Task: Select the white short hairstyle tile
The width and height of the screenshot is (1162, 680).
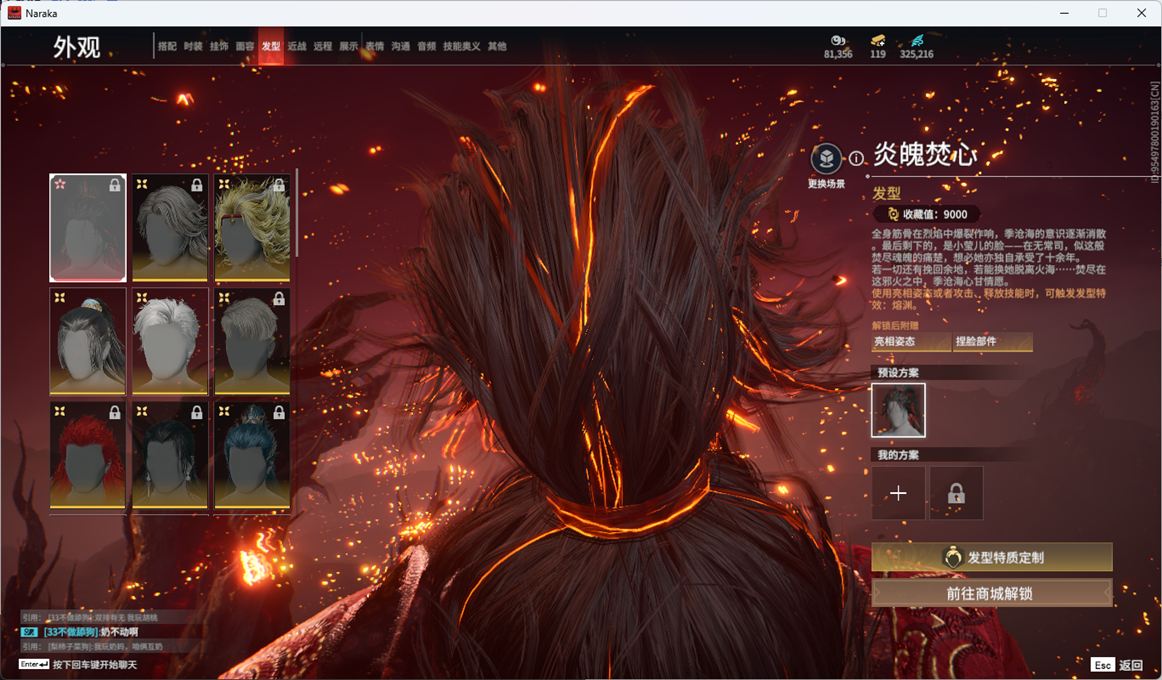Action: [x=170, y=341]
